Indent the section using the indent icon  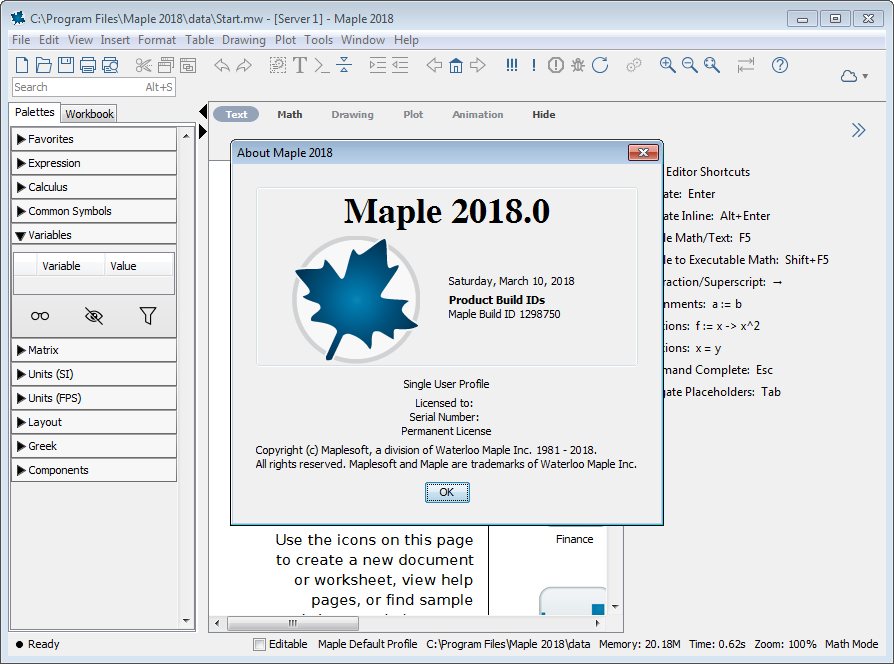click(377, 65)
